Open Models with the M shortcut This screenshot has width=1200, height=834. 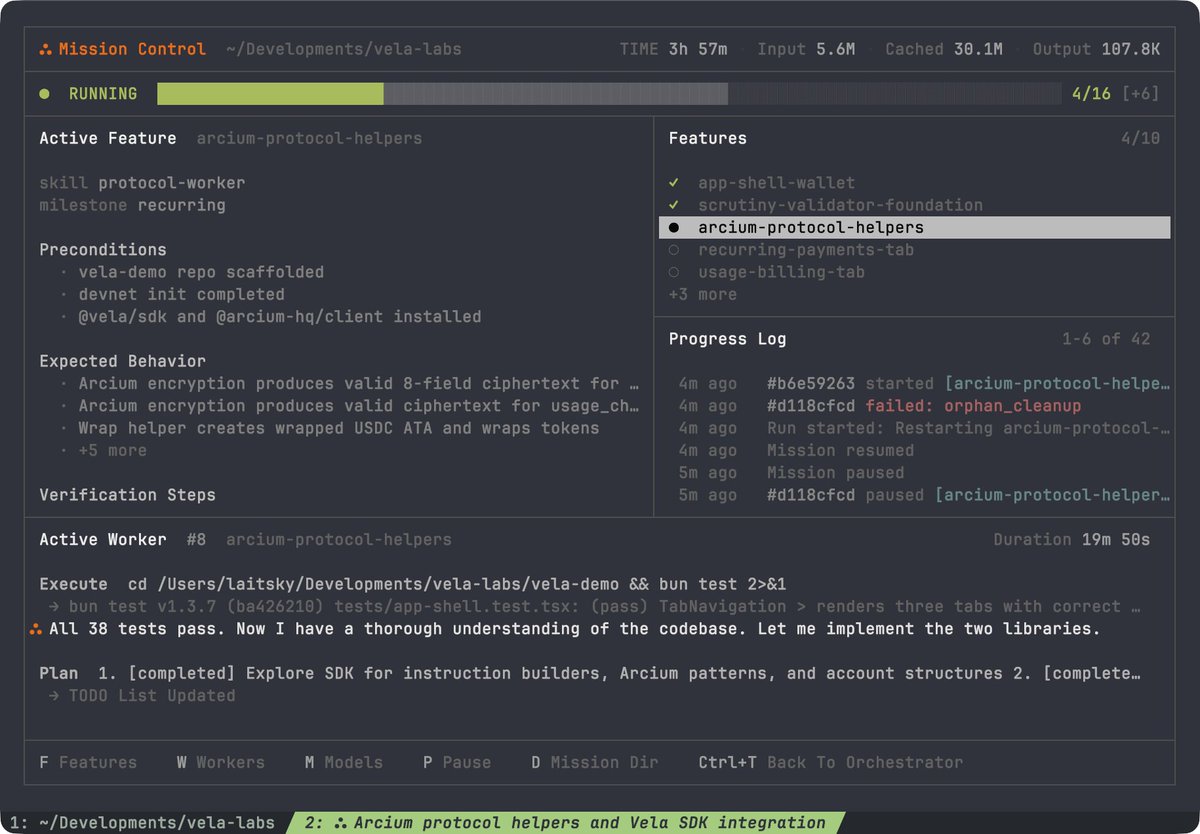(344, 762)
